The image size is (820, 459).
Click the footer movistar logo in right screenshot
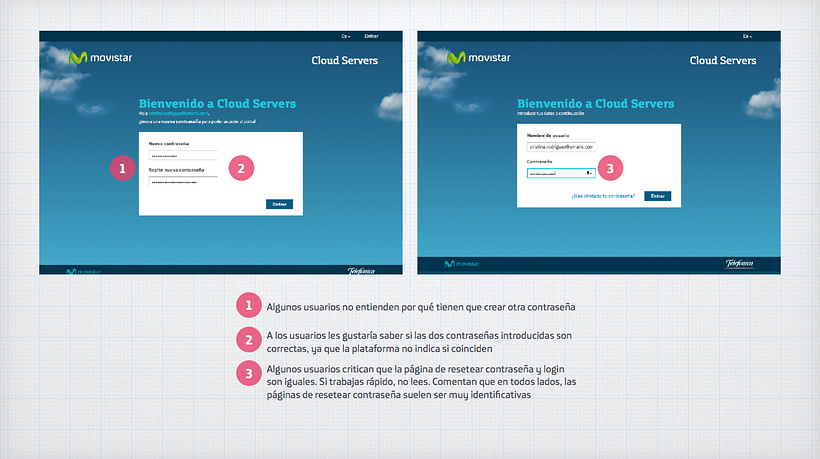point(461,263)
